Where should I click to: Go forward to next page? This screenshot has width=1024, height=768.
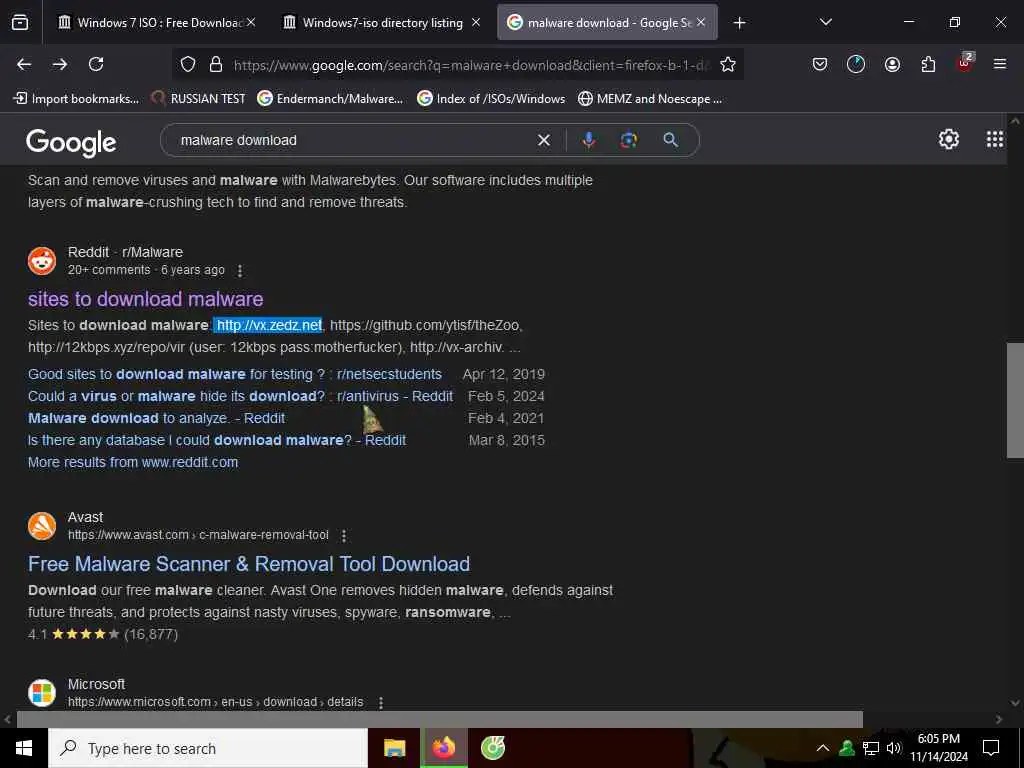tap(59, 64)
